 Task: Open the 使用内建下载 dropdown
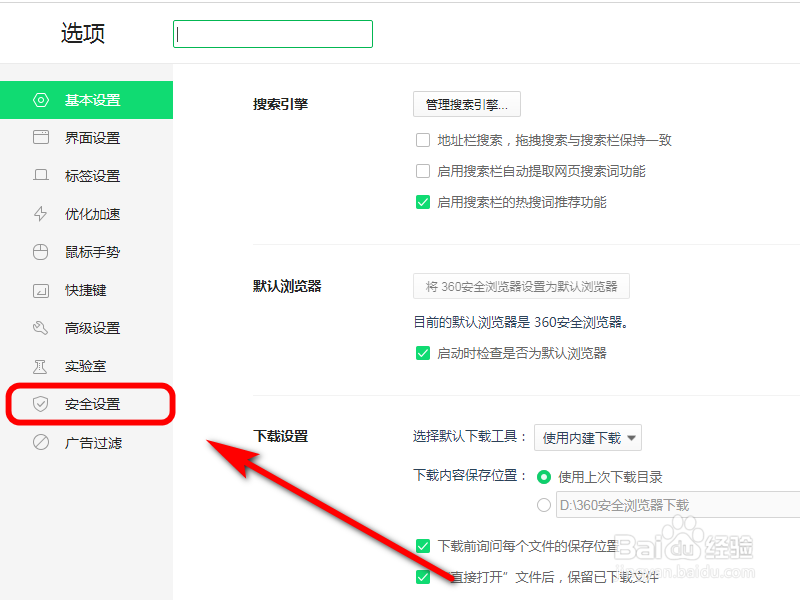point(588,438)
